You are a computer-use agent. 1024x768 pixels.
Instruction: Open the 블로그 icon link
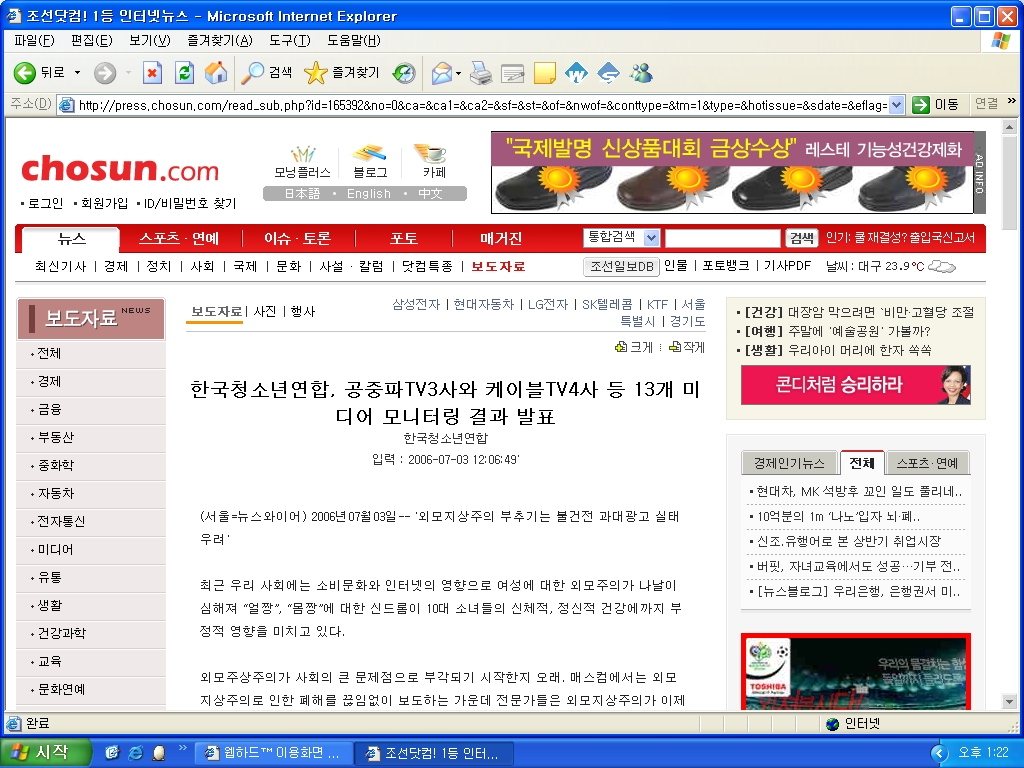[x=370, y=161]
